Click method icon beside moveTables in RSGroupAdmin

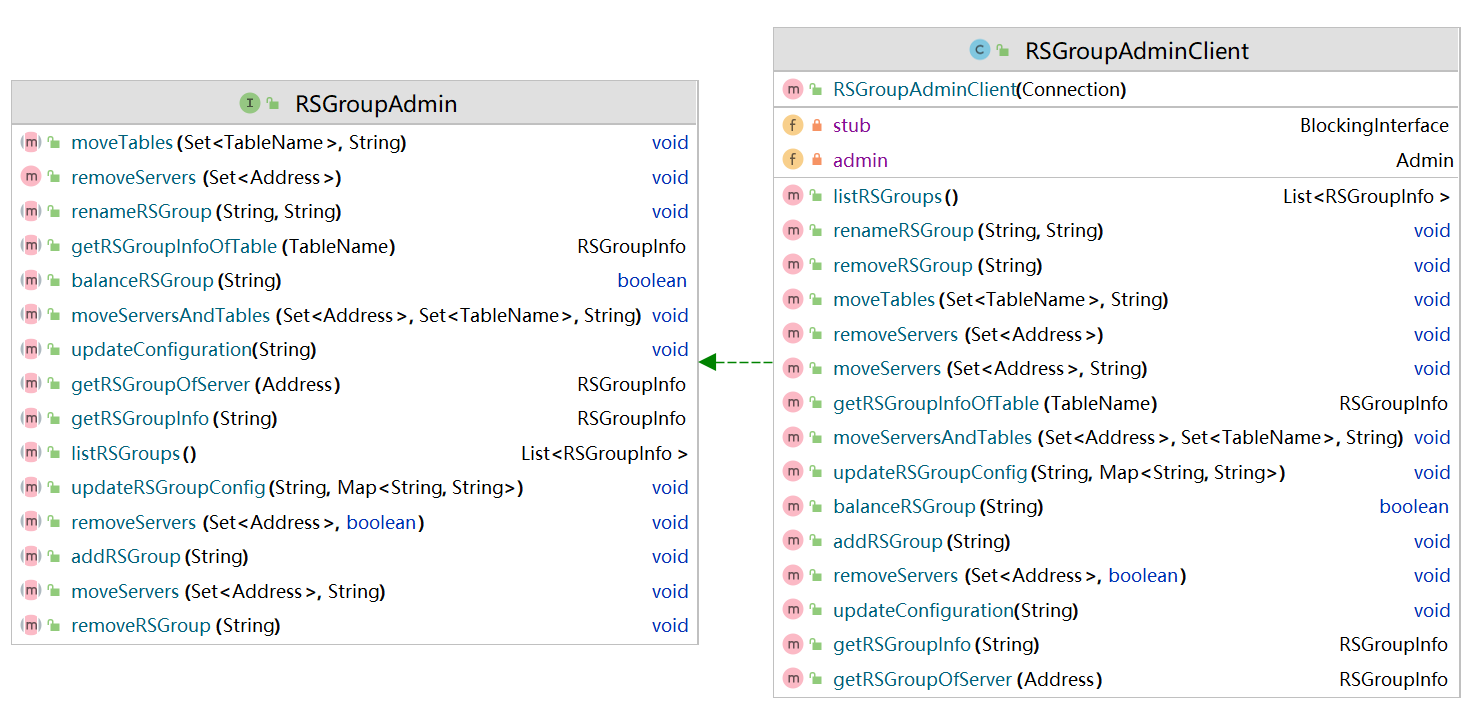30,143
